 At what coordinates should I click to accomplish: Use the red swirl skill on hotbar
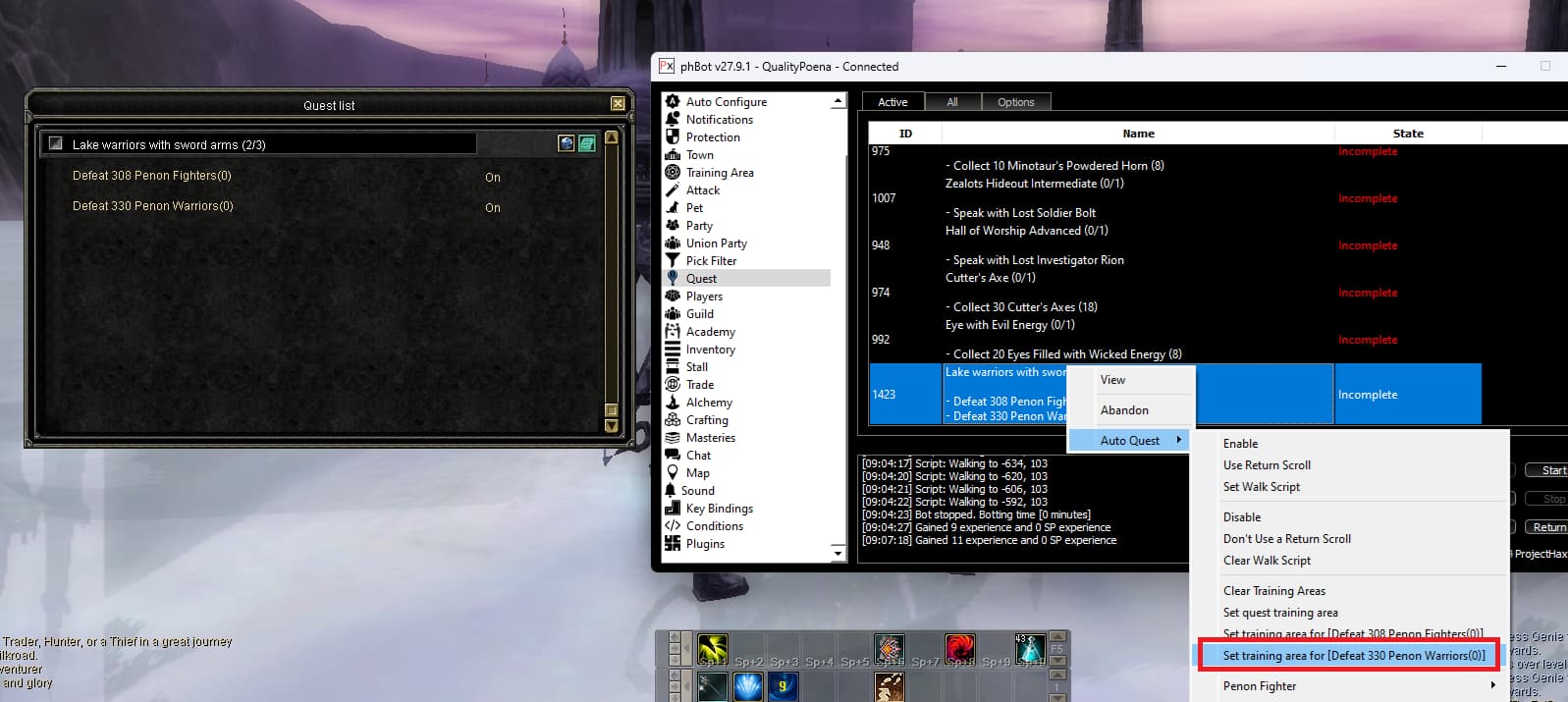tap(959, 648)
